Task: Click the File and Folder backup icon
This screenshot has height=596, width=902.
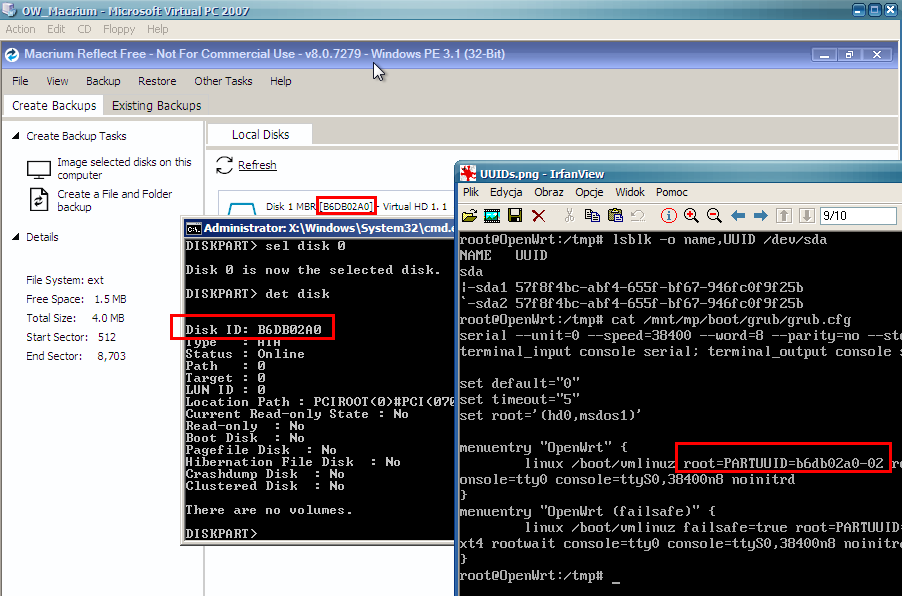Action: coord(39,200)
